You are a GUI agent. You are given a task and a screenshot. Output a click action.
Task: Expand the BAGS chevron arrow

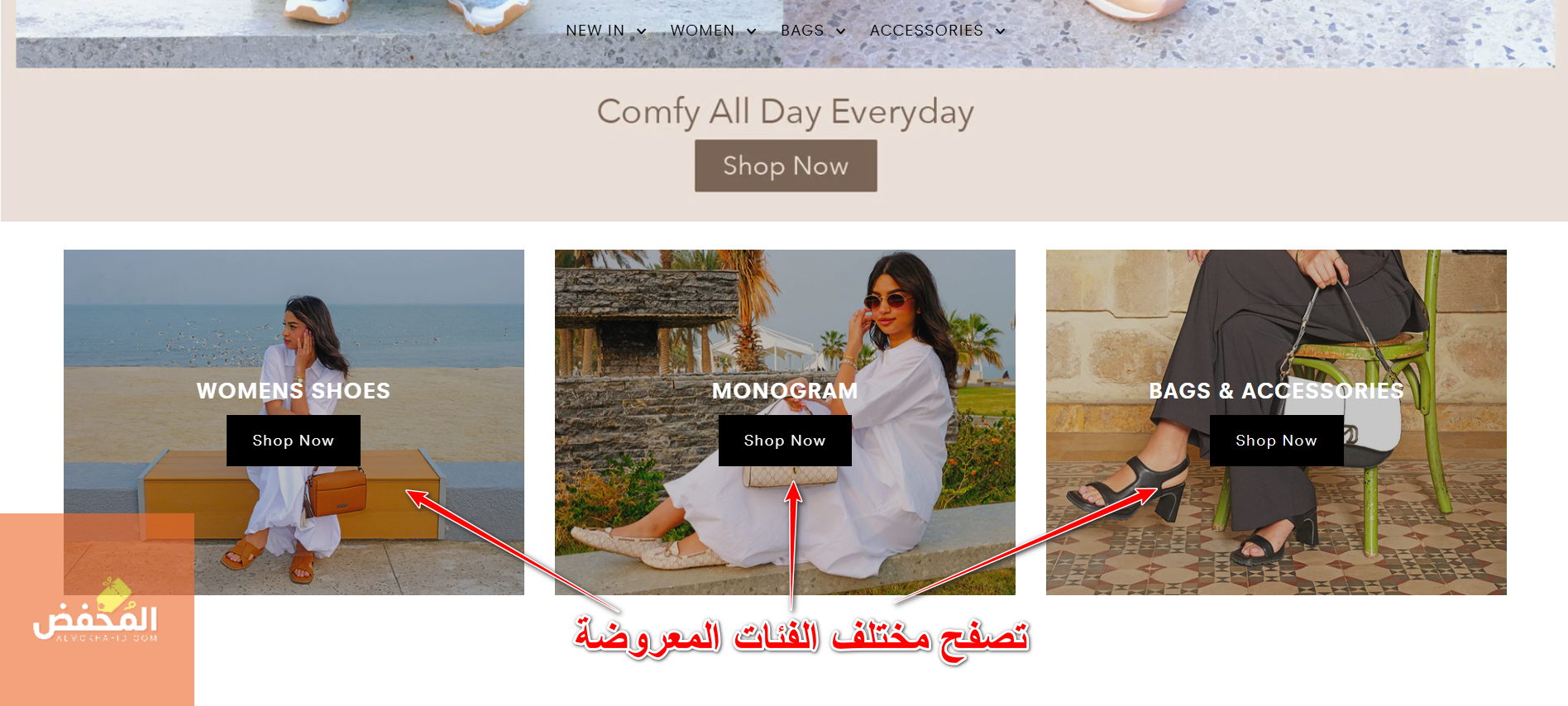coord(840,31)
